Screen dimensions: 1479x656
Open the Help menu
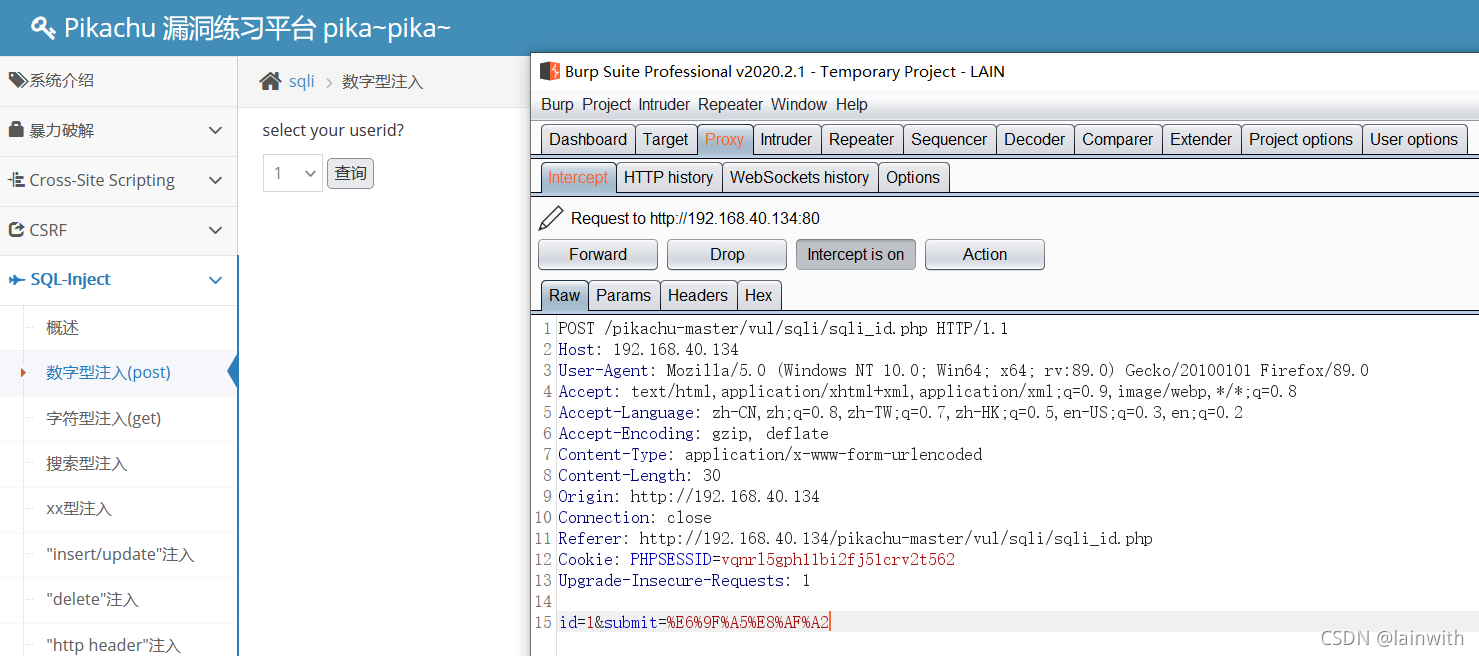click(852, 104)
